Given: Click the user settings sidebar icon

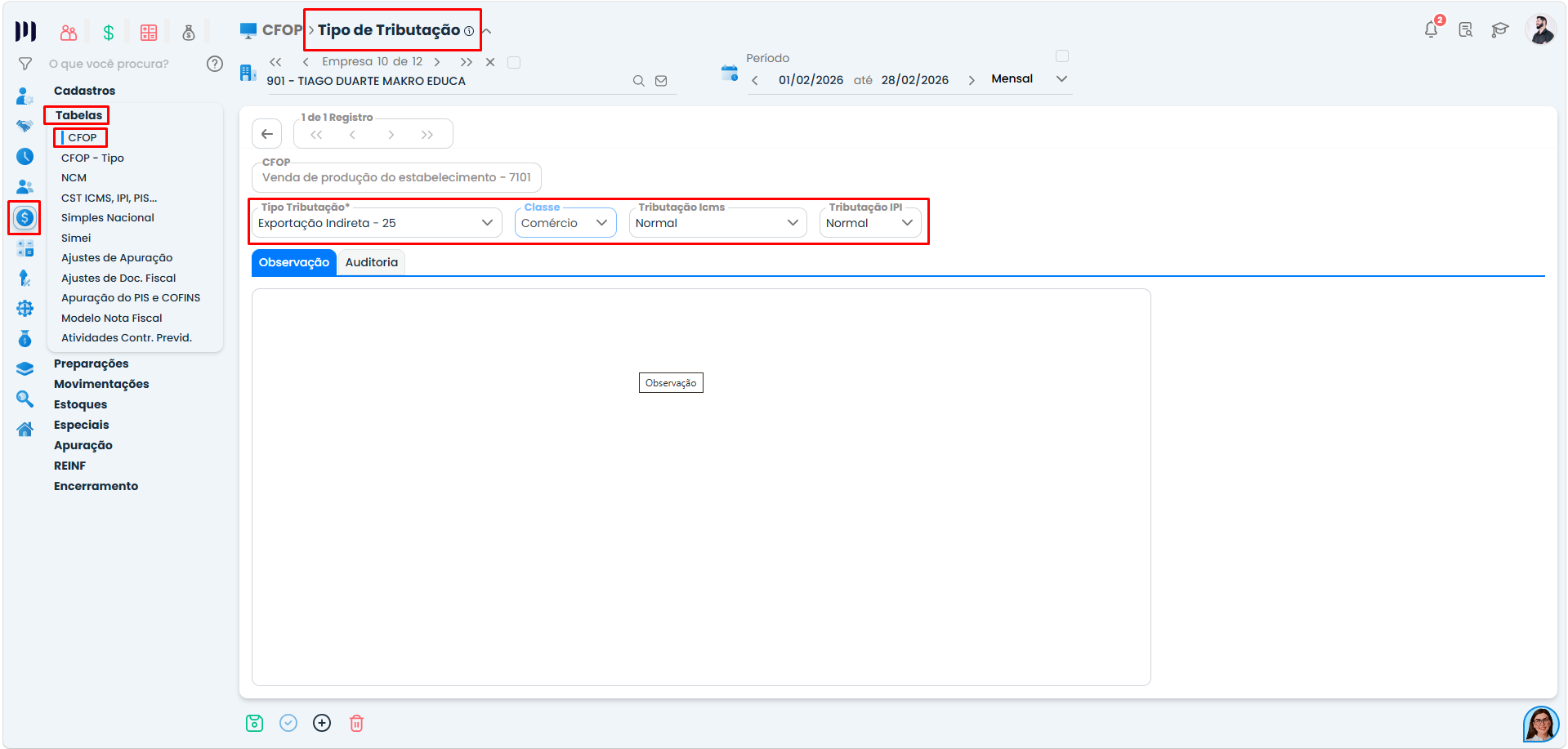Looking at the screenshot, I should click(25, 96).
